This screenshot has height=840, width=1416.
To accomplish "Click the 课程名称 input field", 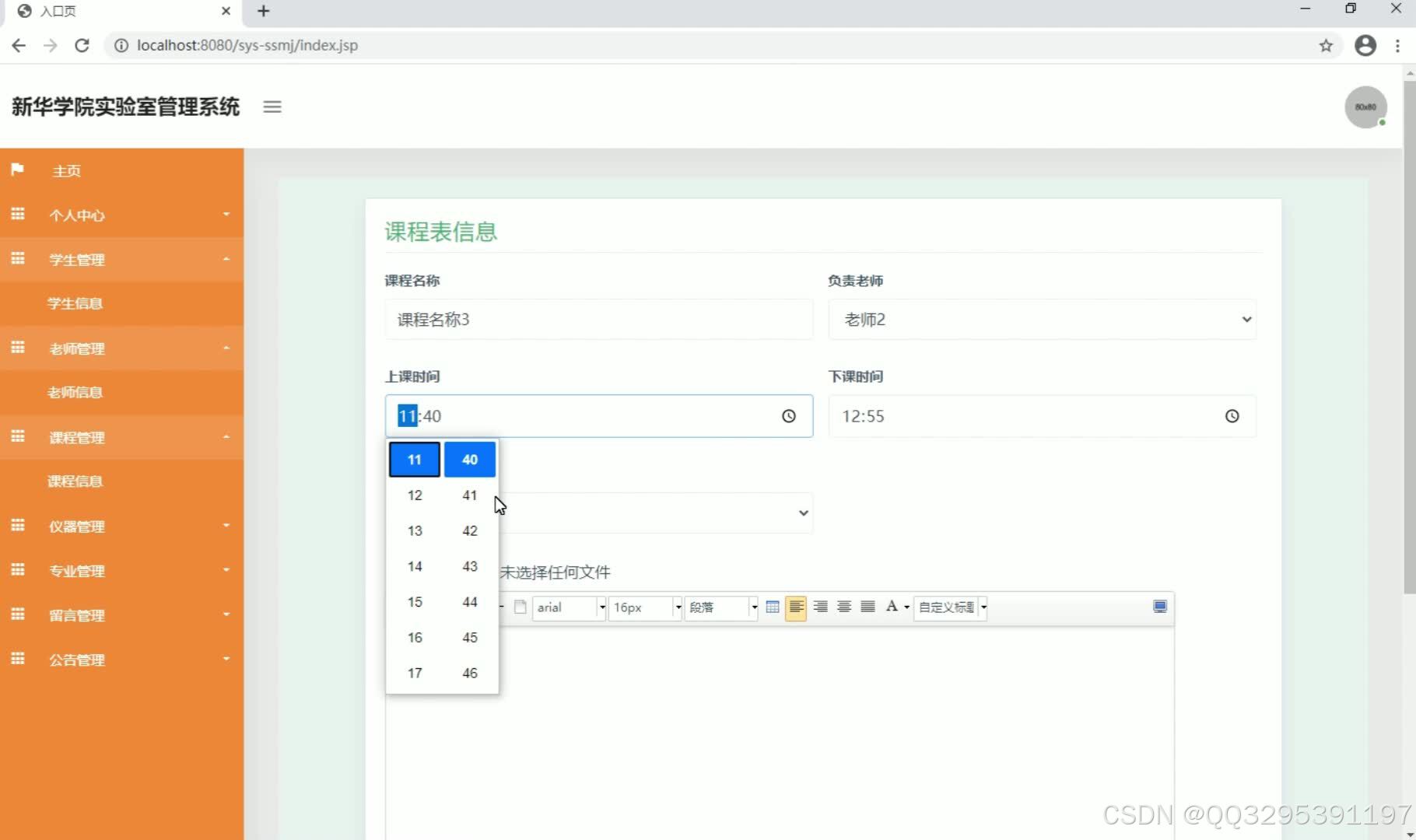I will point(598,320).
